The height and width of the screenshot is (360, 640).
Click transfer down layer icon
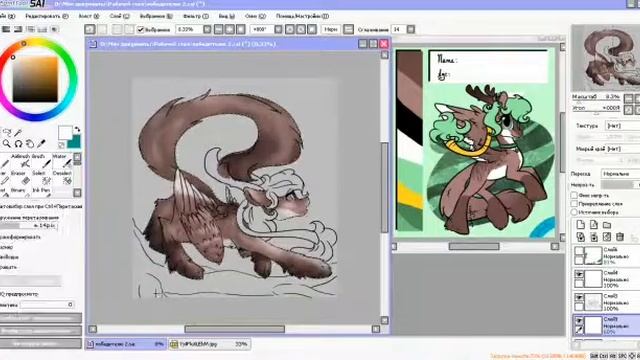[x=580, y=237]
